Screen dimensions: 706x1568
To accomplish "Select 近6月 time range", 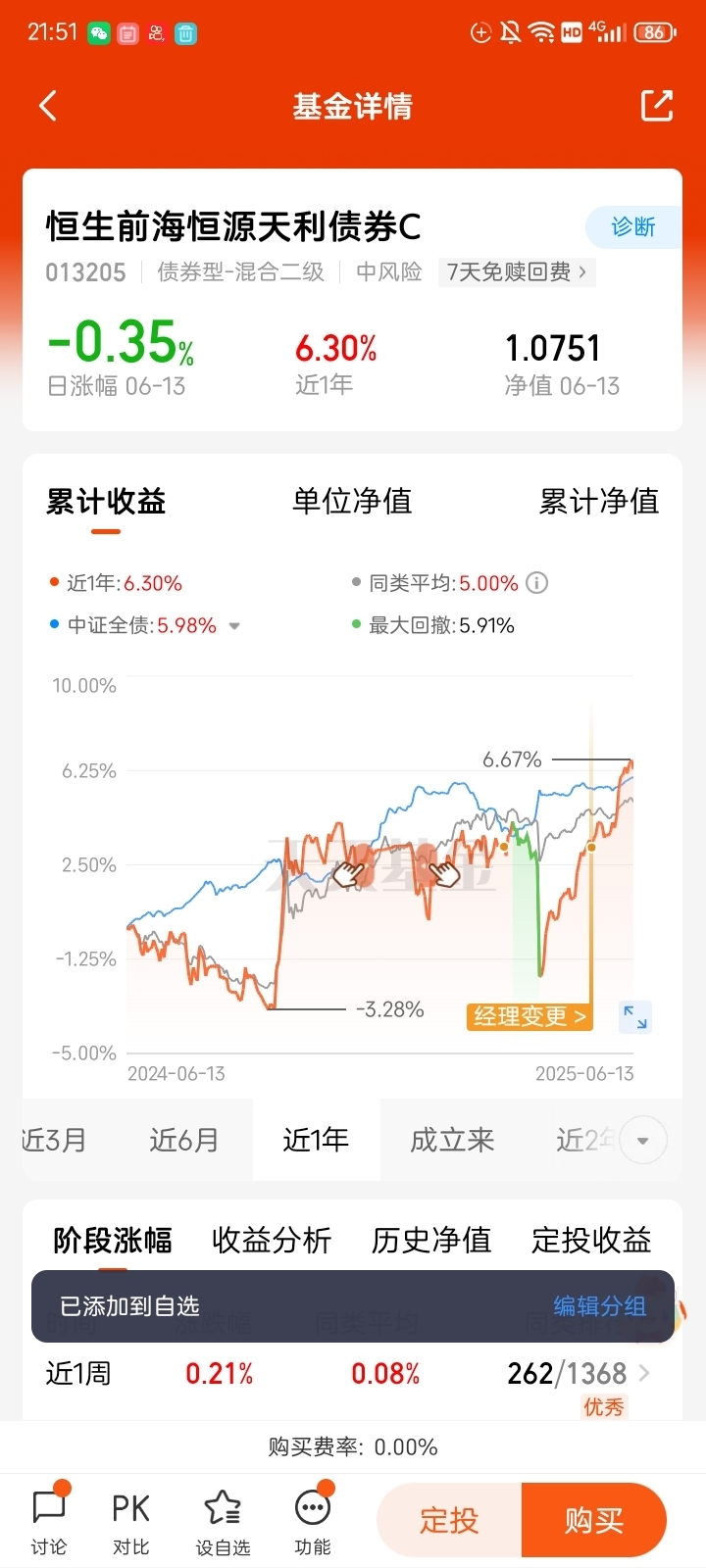I will point(183,1140).
